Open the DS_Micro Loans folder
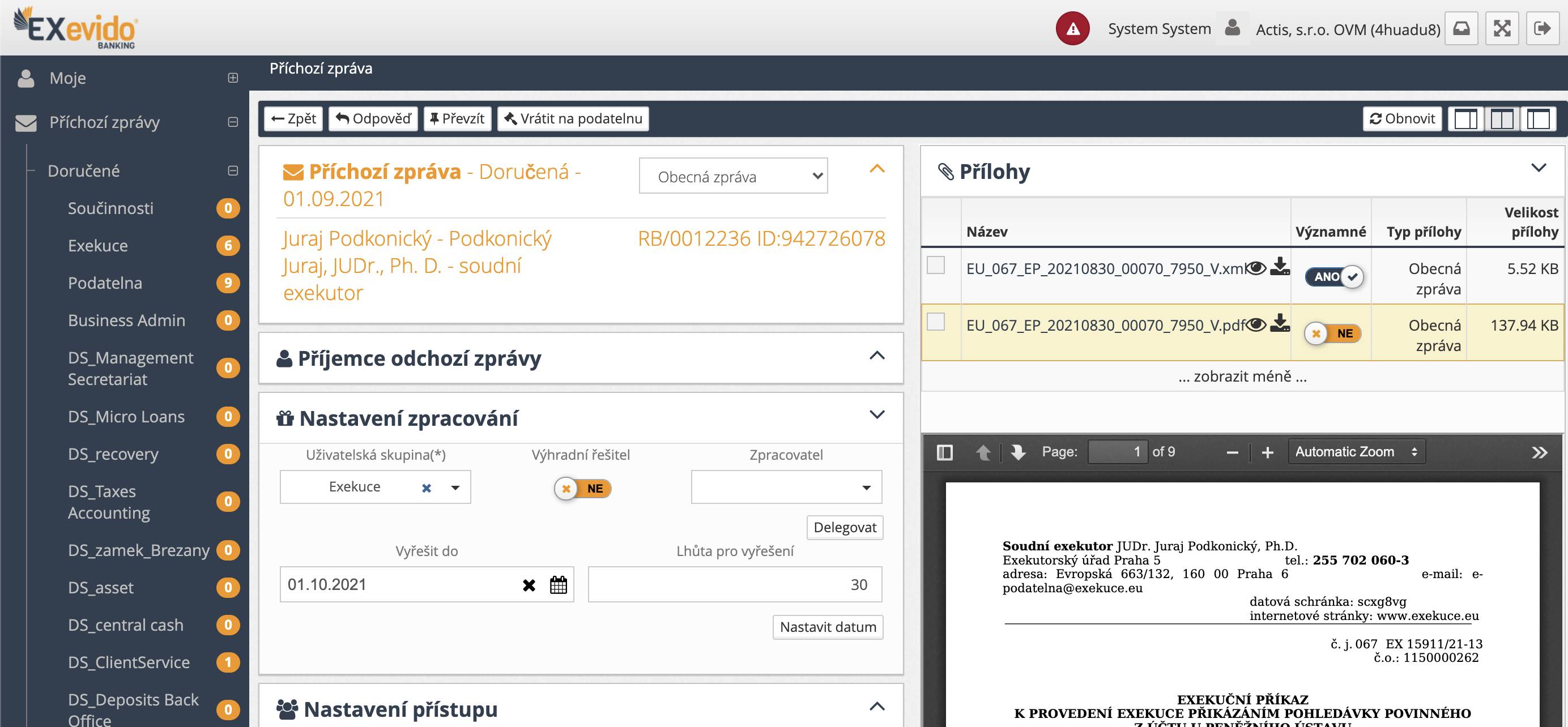The image size is (1568, 727). [126, 417]
